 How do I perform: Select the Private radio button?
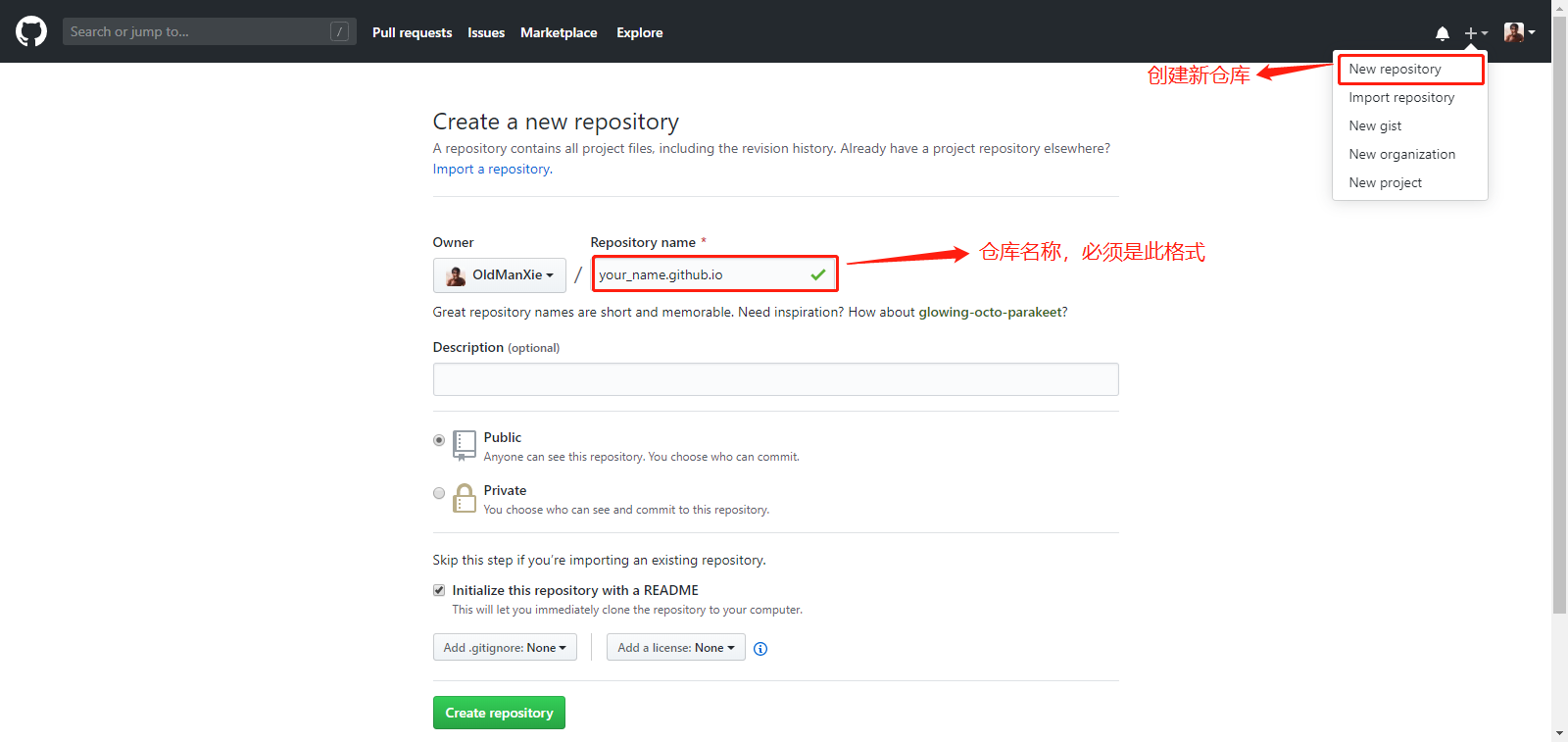tap(439, 493)
